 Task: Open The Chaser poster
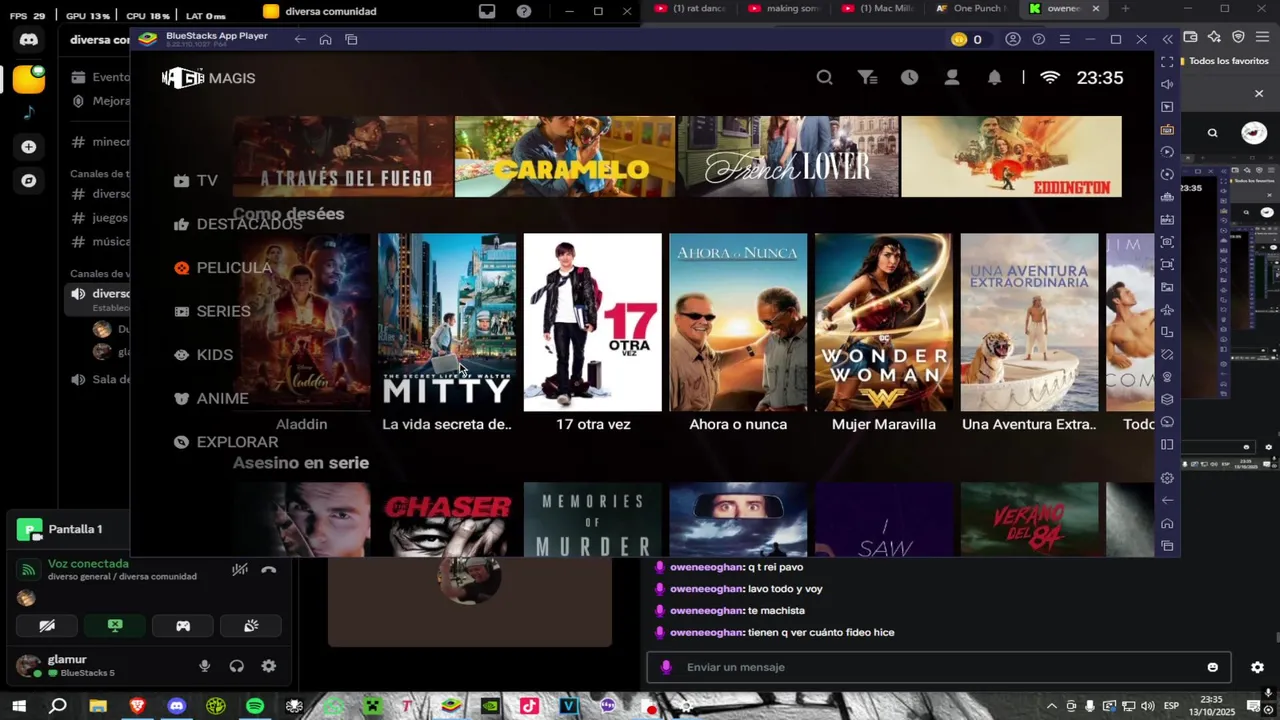pos(447,520)
